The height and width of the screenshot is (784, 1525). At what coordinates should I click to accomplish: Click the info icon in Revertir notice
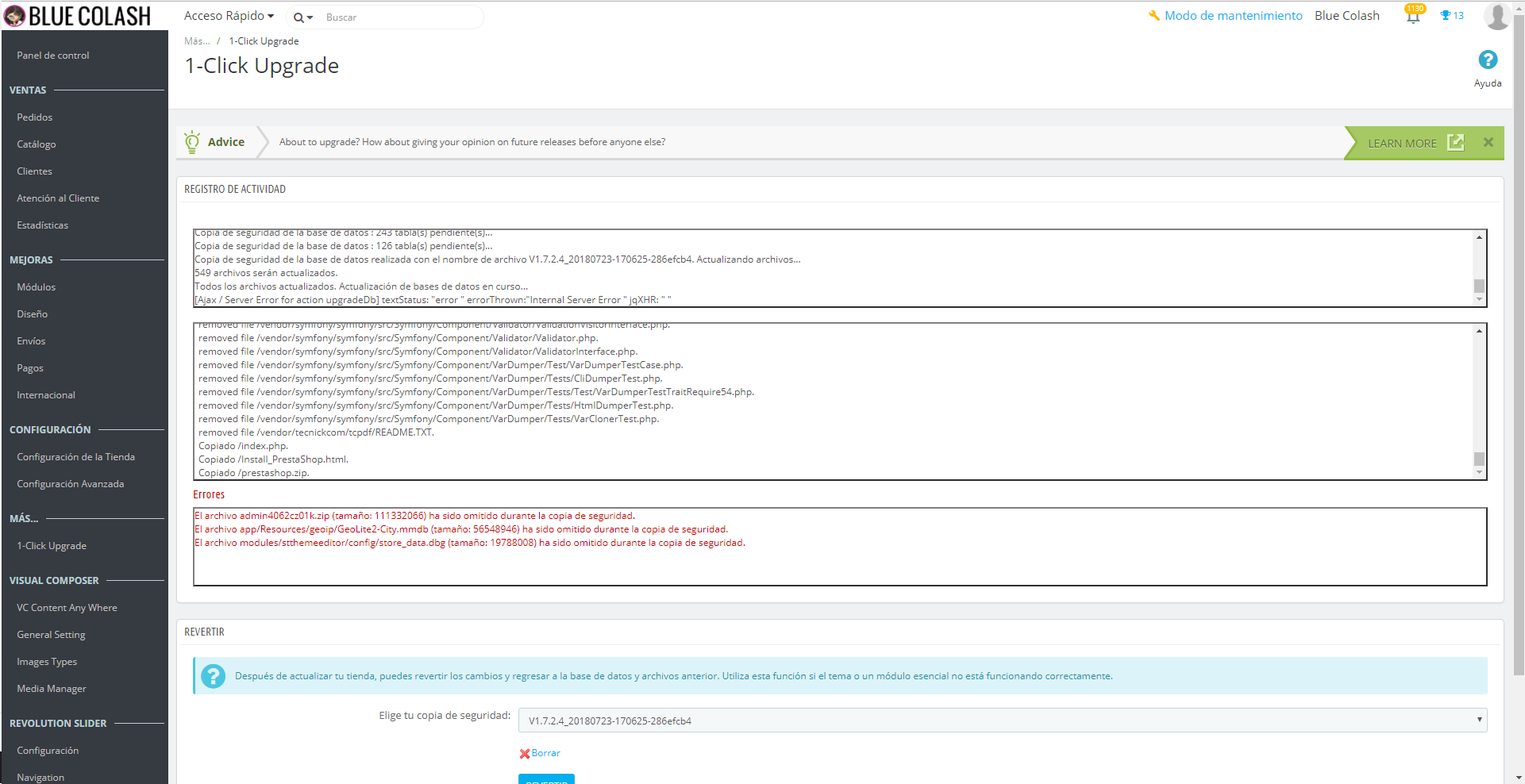[x=213, y=676]
